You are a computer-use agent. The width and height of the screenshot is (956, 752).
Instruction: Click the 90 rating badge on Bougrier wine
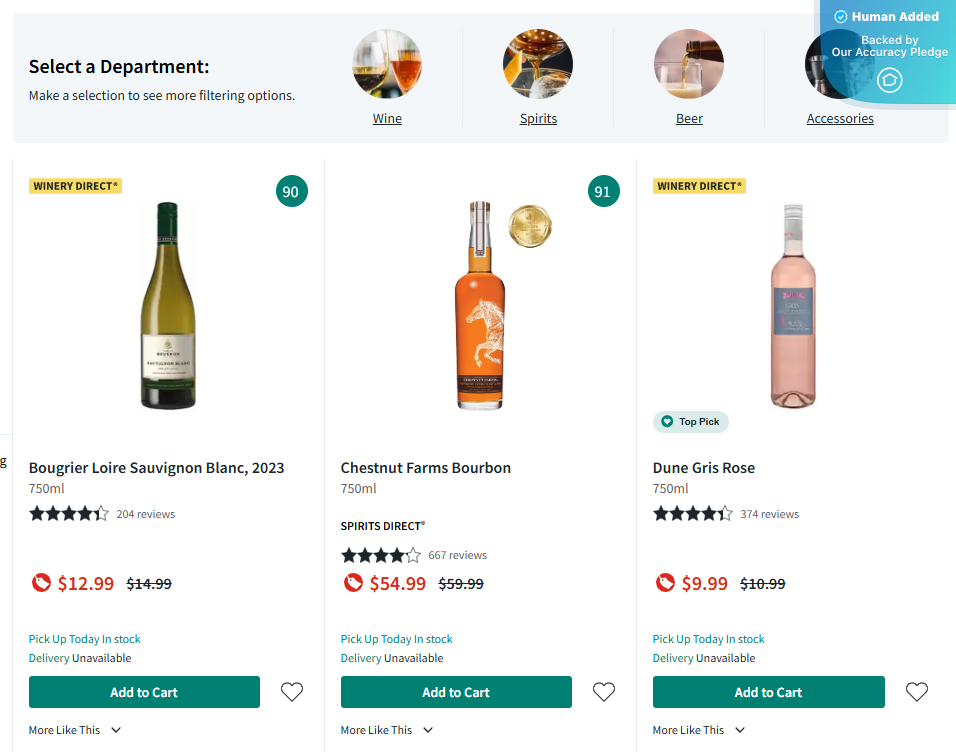click(x=292, y=191)
